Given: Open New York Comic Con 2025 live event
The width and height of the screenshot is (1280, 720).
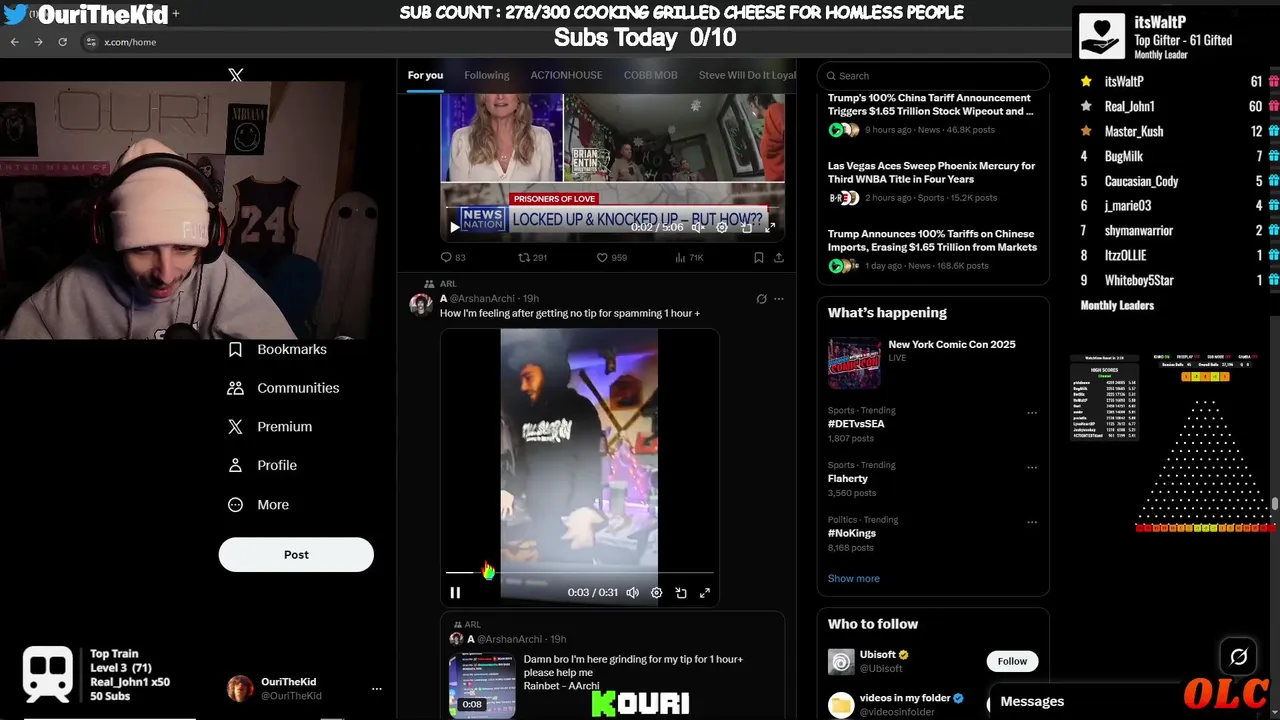Looking at the screenshot, I should pos(952,344).
